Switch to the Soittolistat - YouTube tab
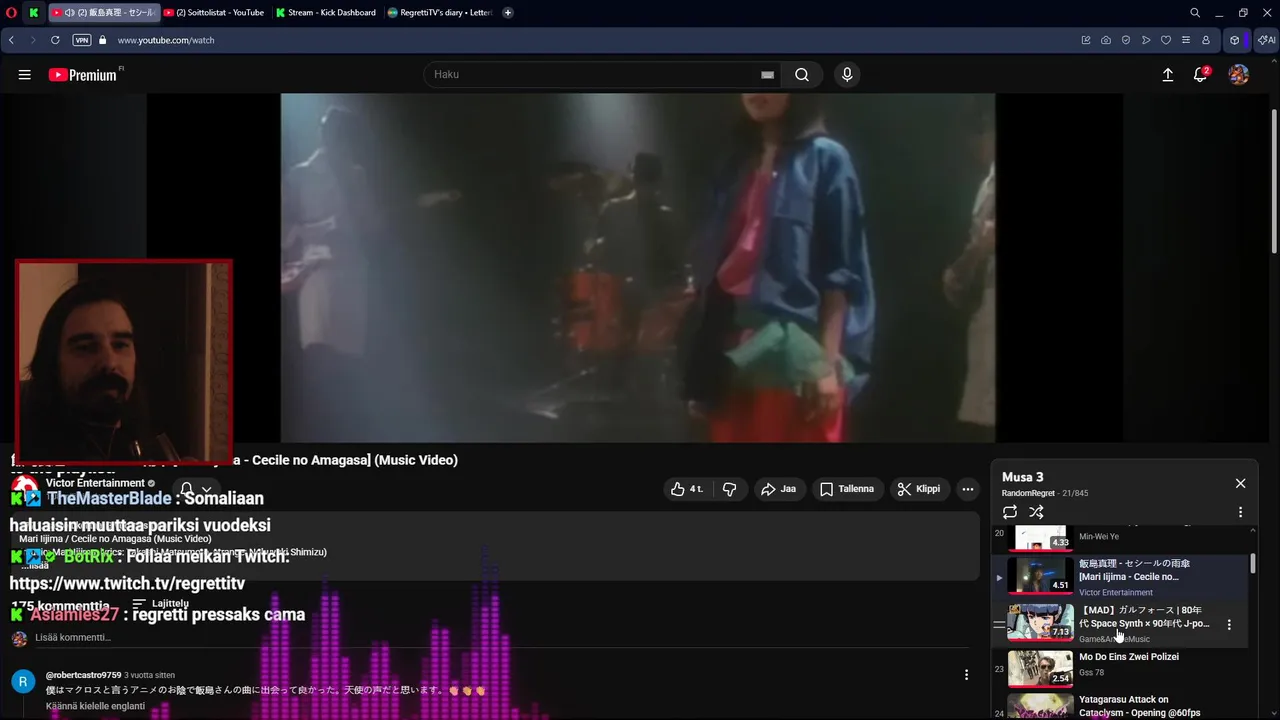 (214, 12)
